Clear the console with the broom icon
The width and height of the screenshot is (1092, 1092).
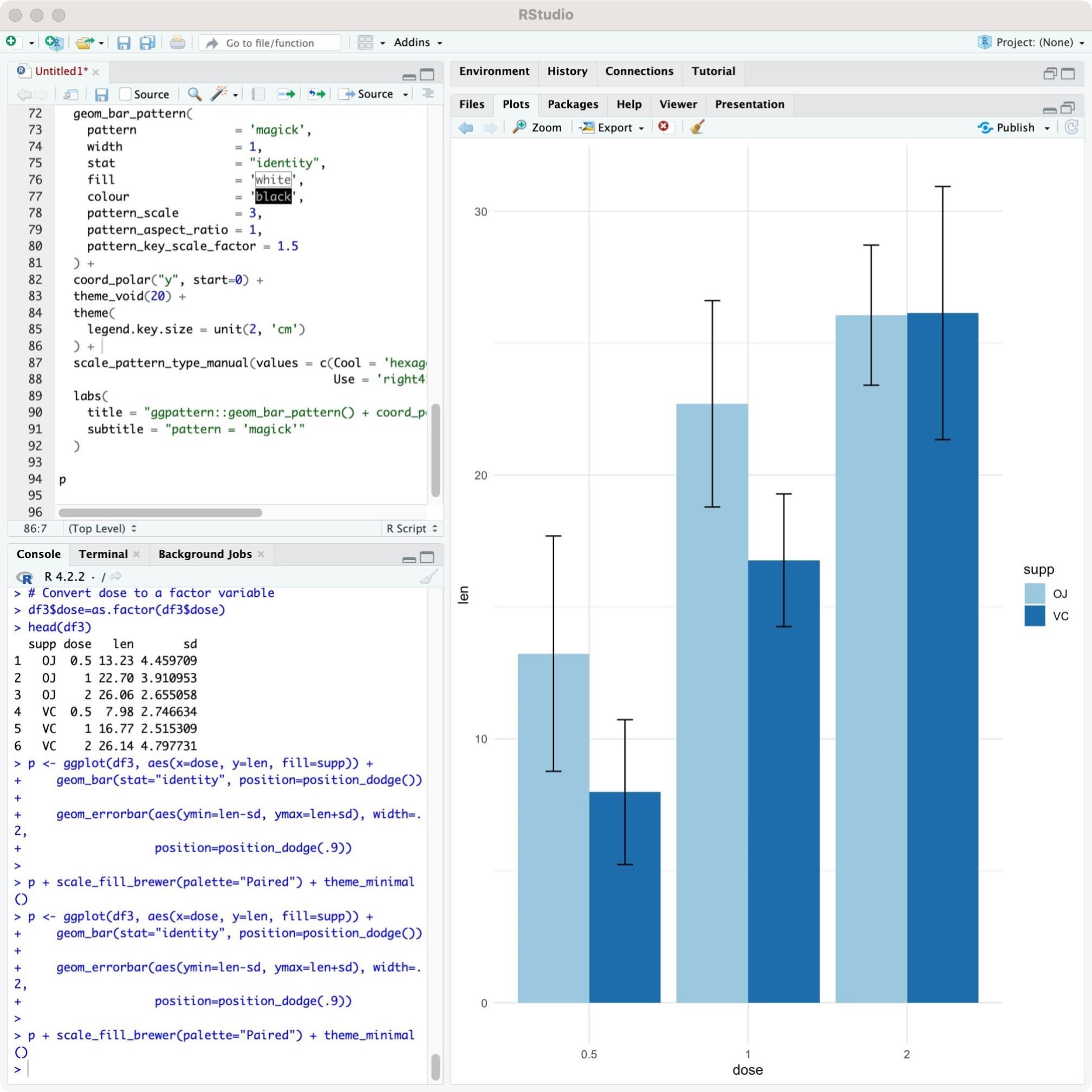click(x=428, y=576)
